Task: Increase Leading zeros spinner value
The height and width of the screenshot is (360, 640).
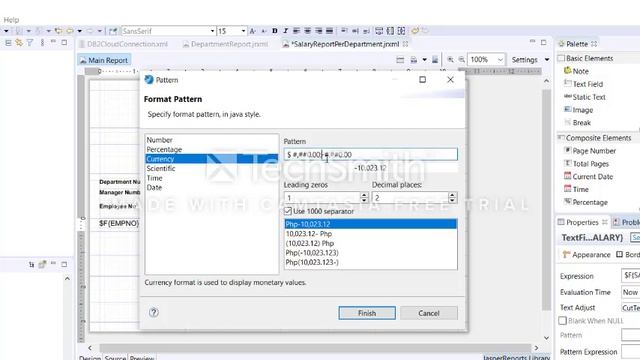Action: point(364,195)
